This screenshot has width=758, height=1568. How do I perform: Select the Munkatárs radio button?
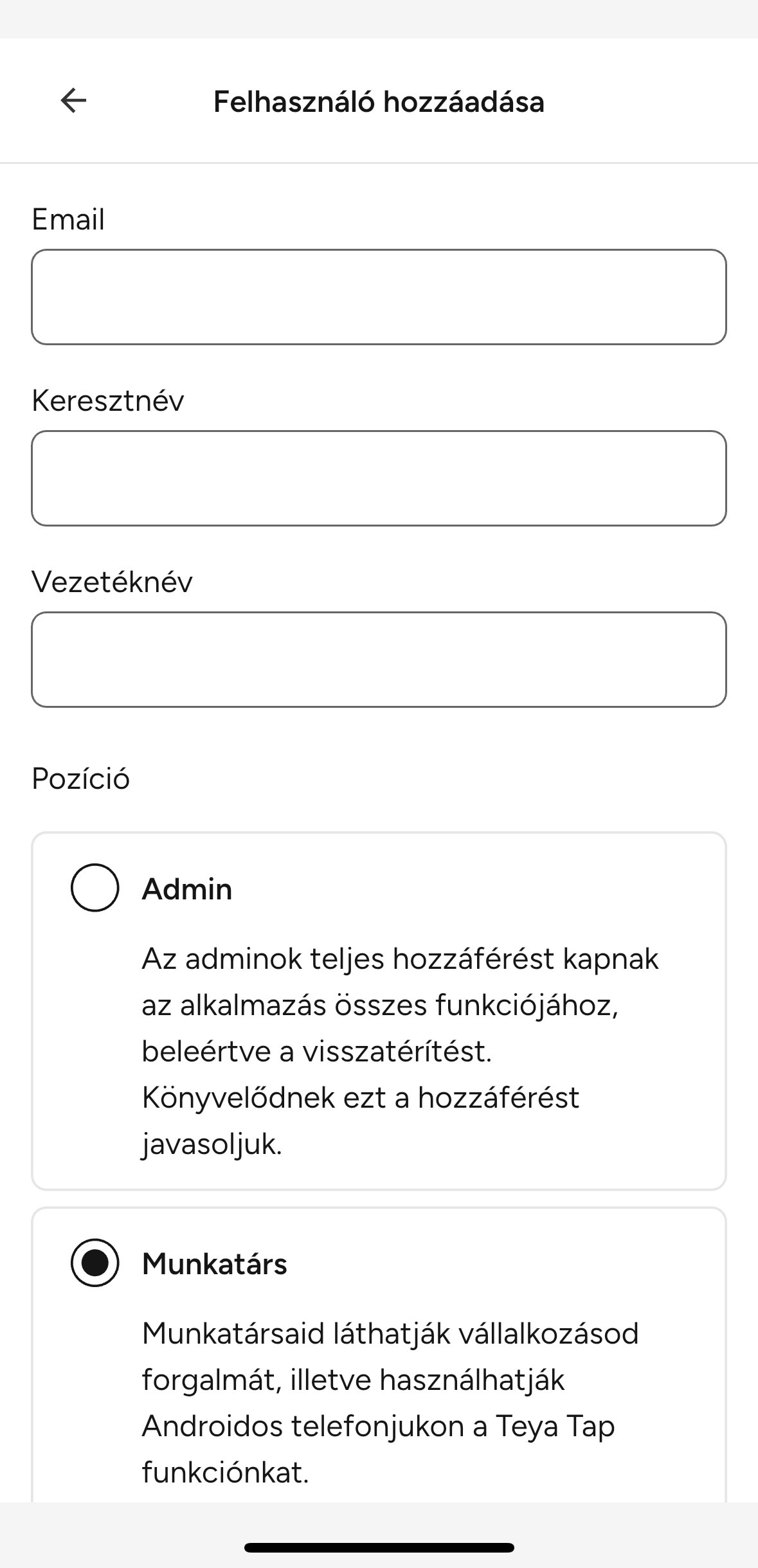pyautogui.click(x=95, y=1262)
